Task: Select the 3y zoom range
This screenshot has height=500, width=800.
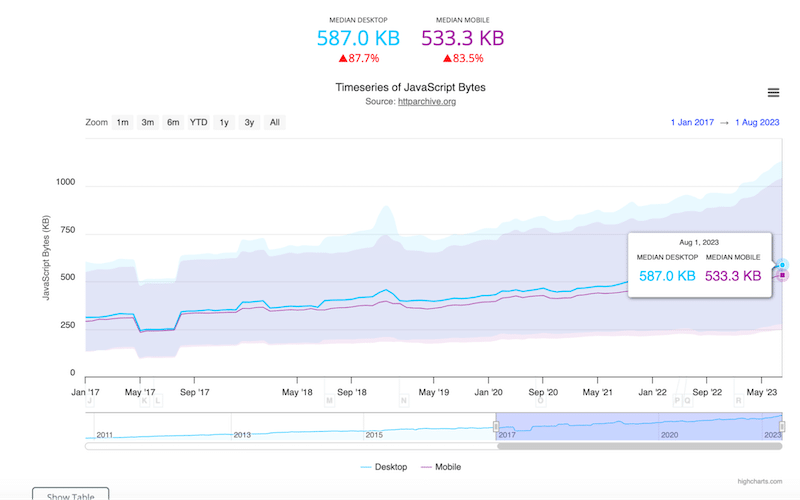Action: click(249, 123)
